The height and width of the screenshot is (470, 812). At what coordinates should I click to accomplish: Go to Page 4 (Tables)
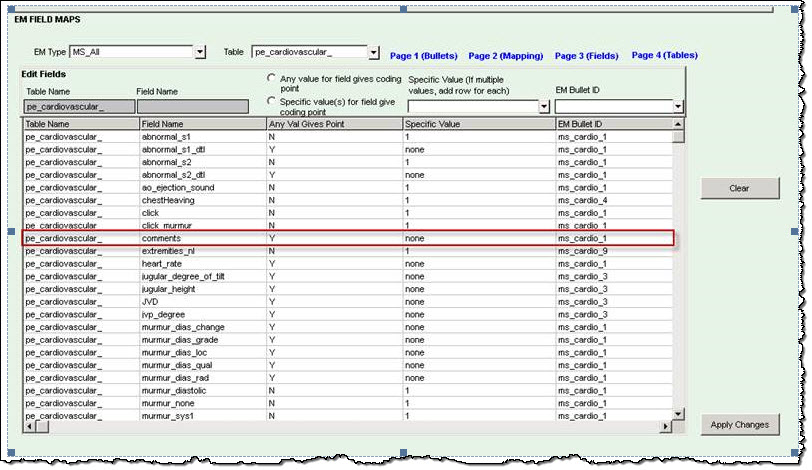(664, 55)
